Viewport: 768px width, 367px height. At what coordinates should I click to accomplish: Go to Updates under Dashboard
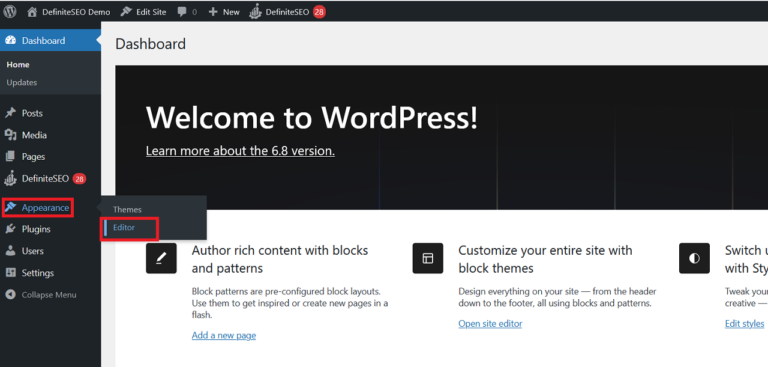[x=22, y=82]
